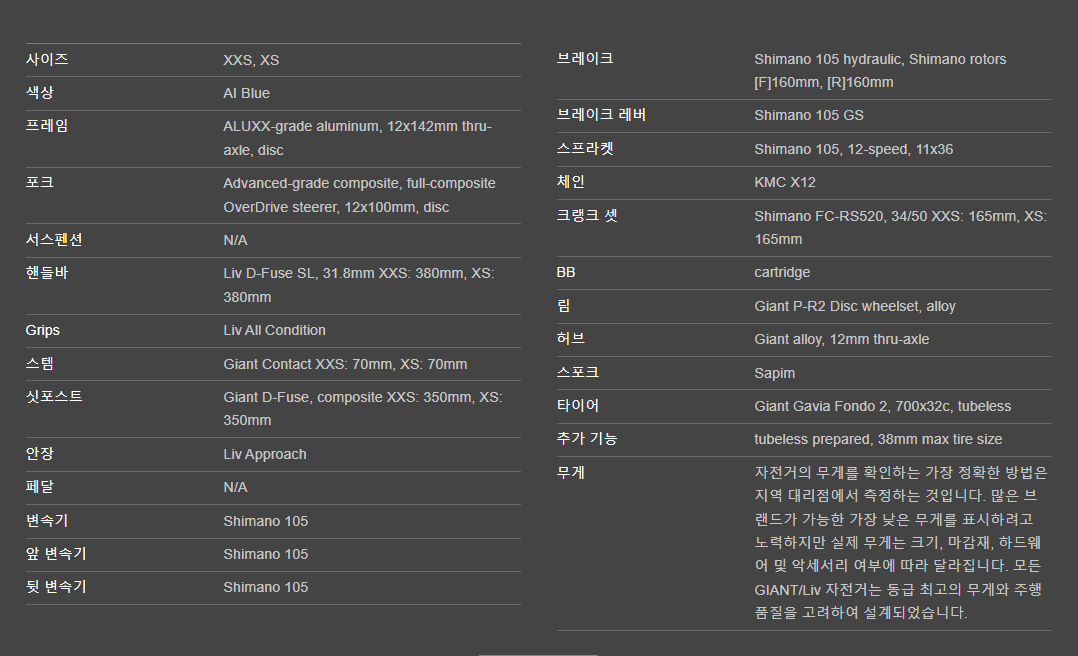Viewport: 1078px width, 656px height.
Task: Select the 'Giant Gavia Fondo 2' tire value
Action: click(883, 406)
